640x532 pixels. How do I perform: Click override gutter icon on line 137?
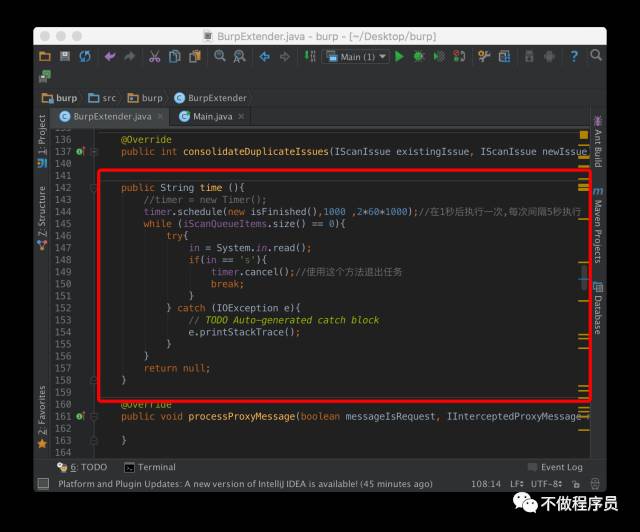click(80, 151)
